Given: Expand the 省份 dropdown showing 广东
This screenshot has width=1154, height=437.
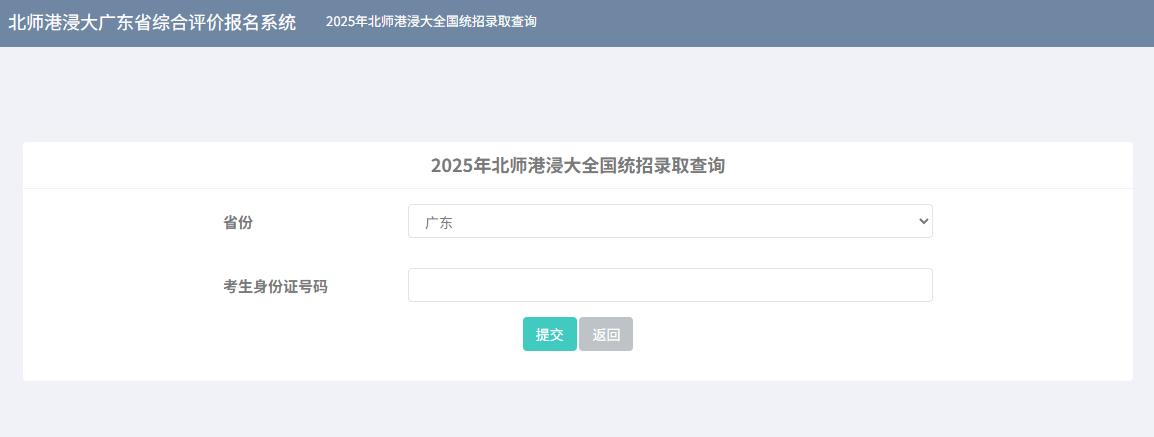Looking at the screenshot, I should (669, 222).
